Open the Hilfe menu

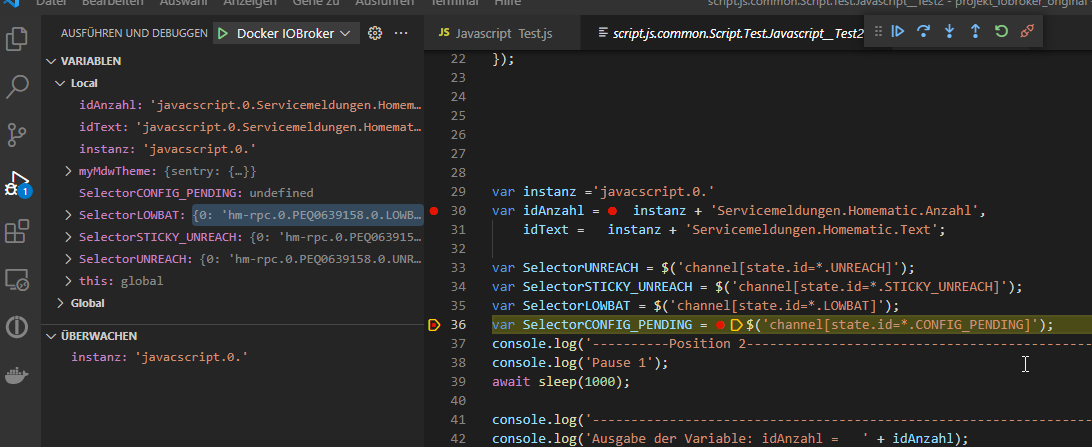click(507, 3)
